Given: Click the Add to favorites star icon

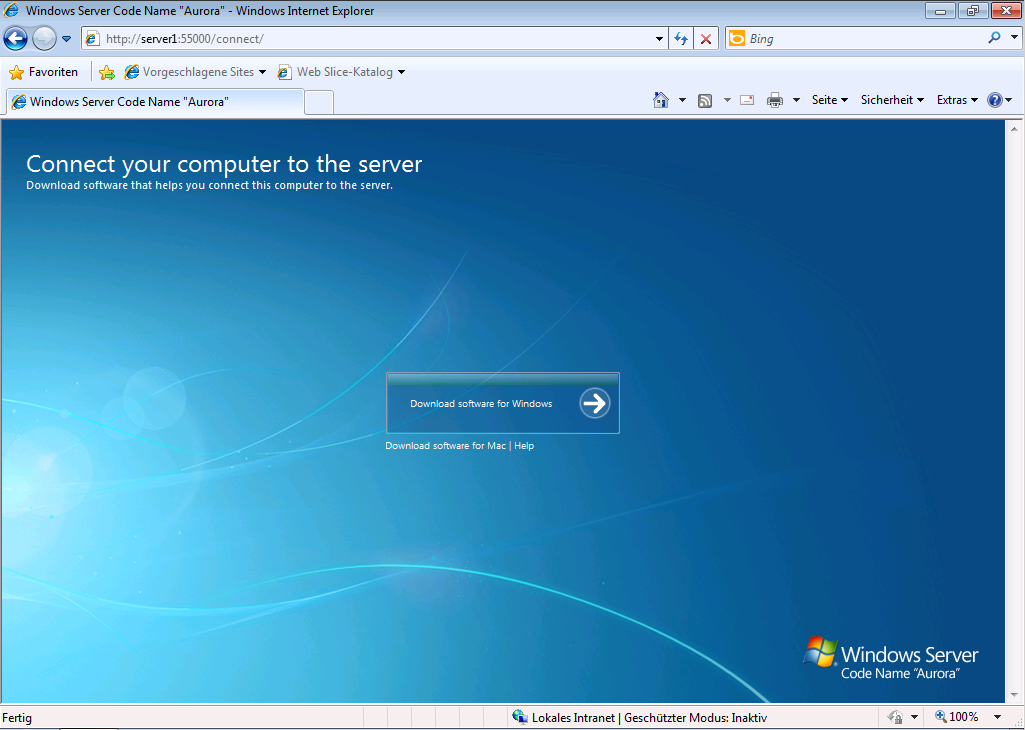Looking at the screenshot, I should click(107, 72).
